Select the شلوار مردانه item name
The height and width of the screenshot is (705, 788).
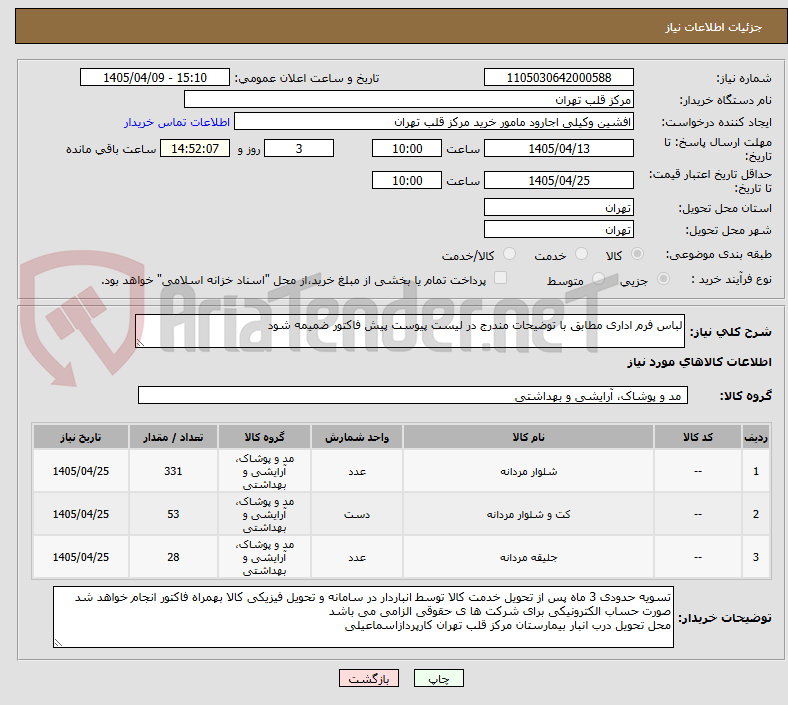pyautogui.click(x=528, y=471)
